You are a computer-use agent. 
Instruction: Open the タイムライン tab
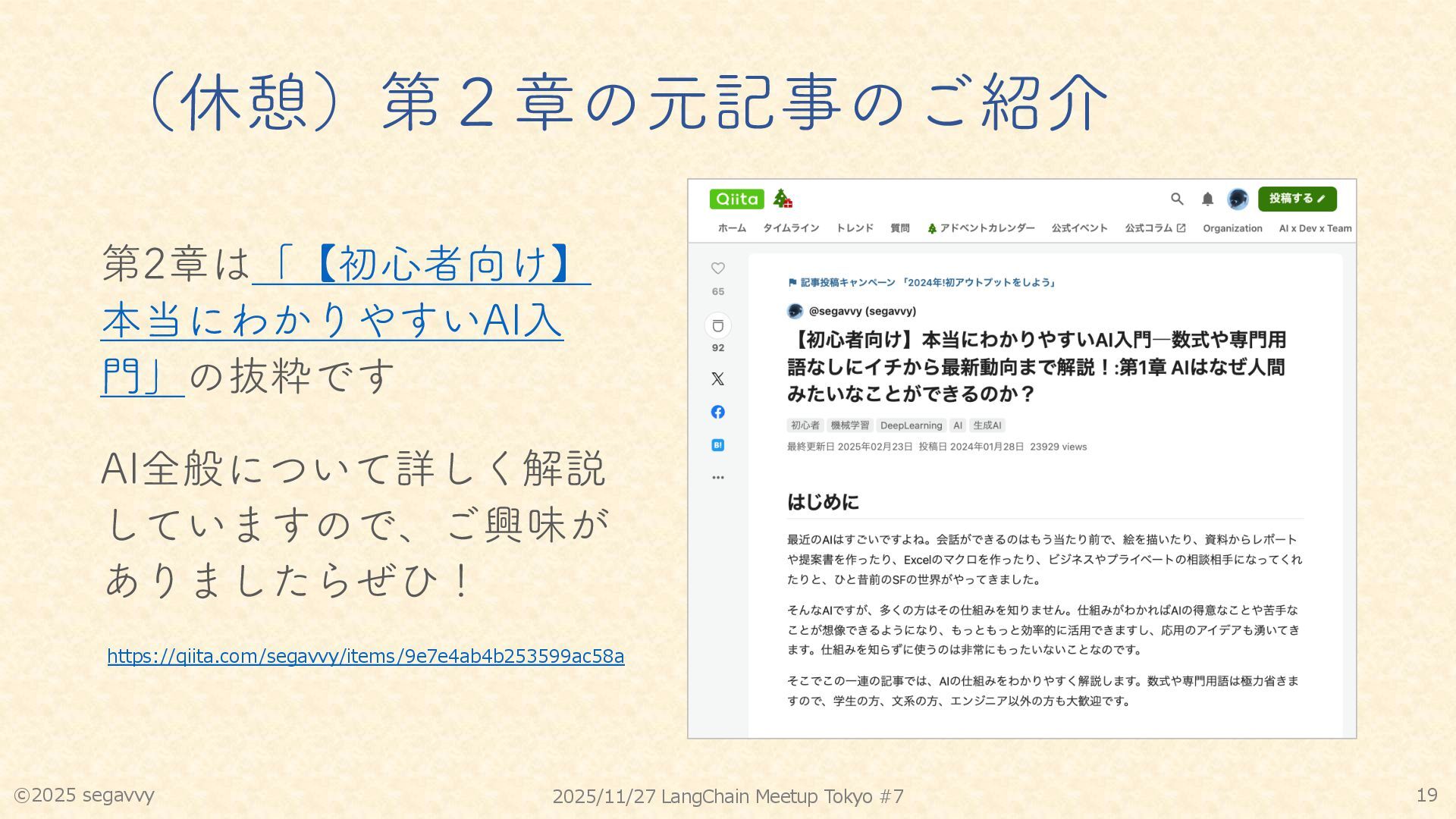(x=791, y=228)
